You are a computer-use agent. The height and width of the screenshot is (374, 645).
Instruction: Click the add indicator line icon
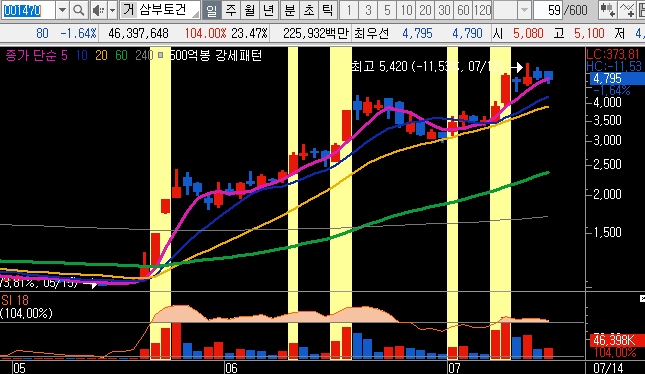626,10
